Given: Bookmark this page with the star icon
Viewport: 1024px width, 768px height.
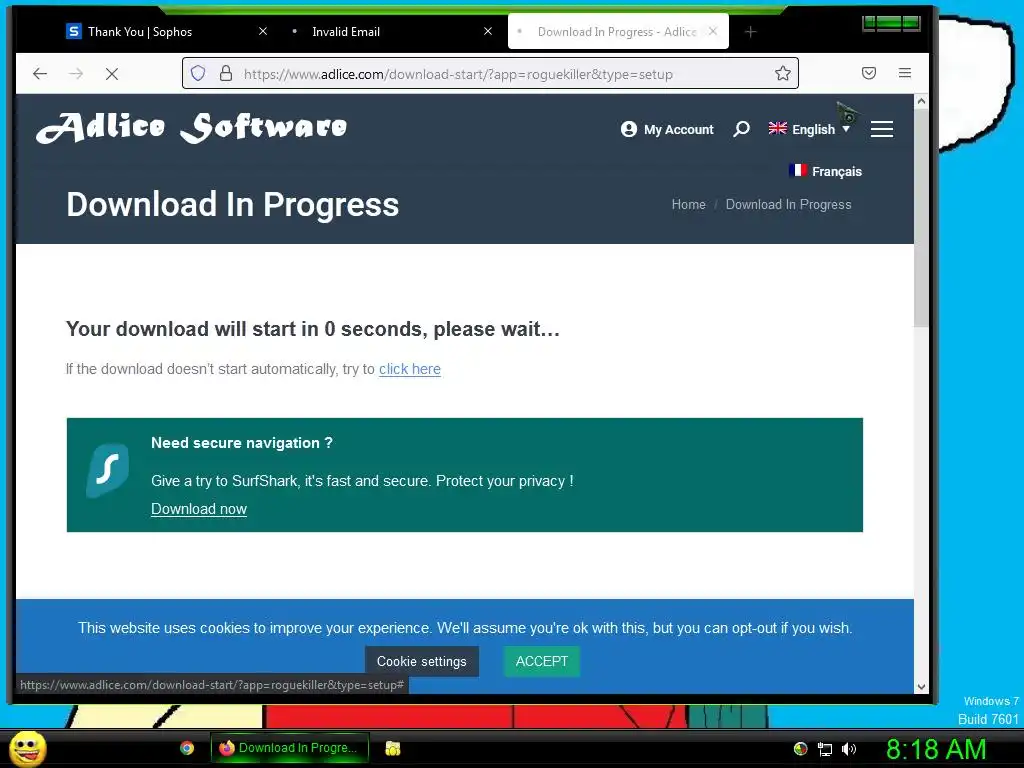Looking at the screenshot, I should coord(782,73).
